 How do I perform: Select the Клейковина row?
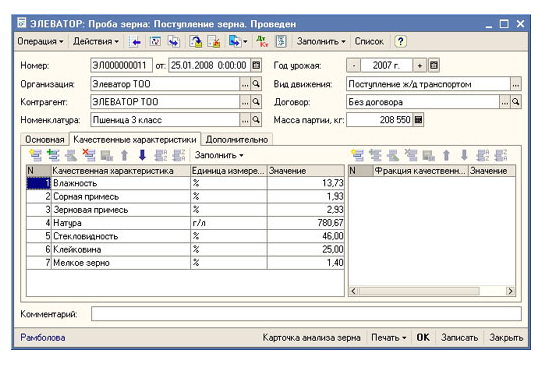(185, 250)
